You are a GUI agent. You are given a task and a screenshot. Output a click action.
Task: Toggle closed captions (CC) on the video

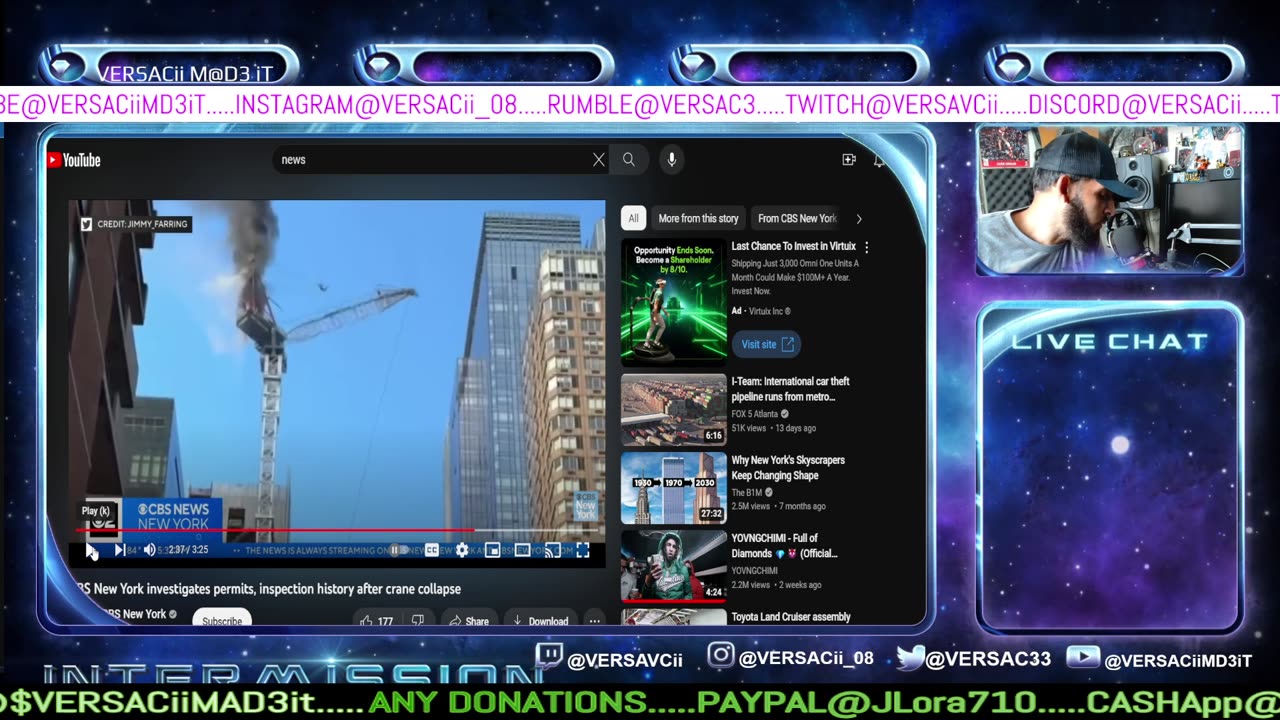tap(431, 550)
